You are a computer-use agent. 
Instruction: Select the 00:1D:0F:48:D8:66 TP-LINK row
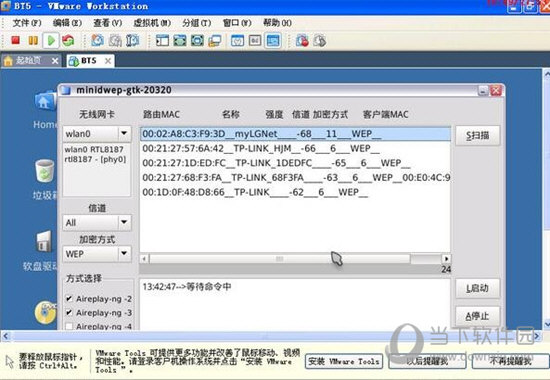click(295, 192)
